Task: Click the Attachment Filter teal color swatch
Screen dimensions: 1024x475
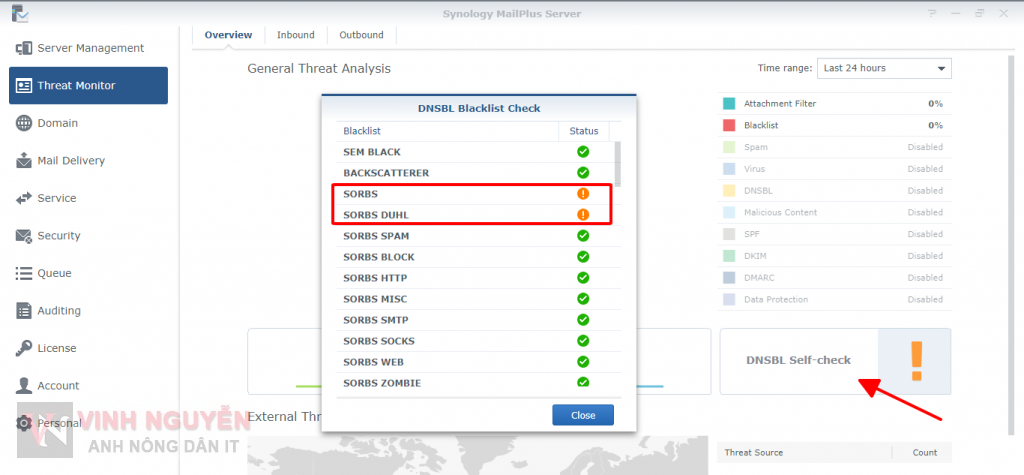Action: (x=729, y=104)
